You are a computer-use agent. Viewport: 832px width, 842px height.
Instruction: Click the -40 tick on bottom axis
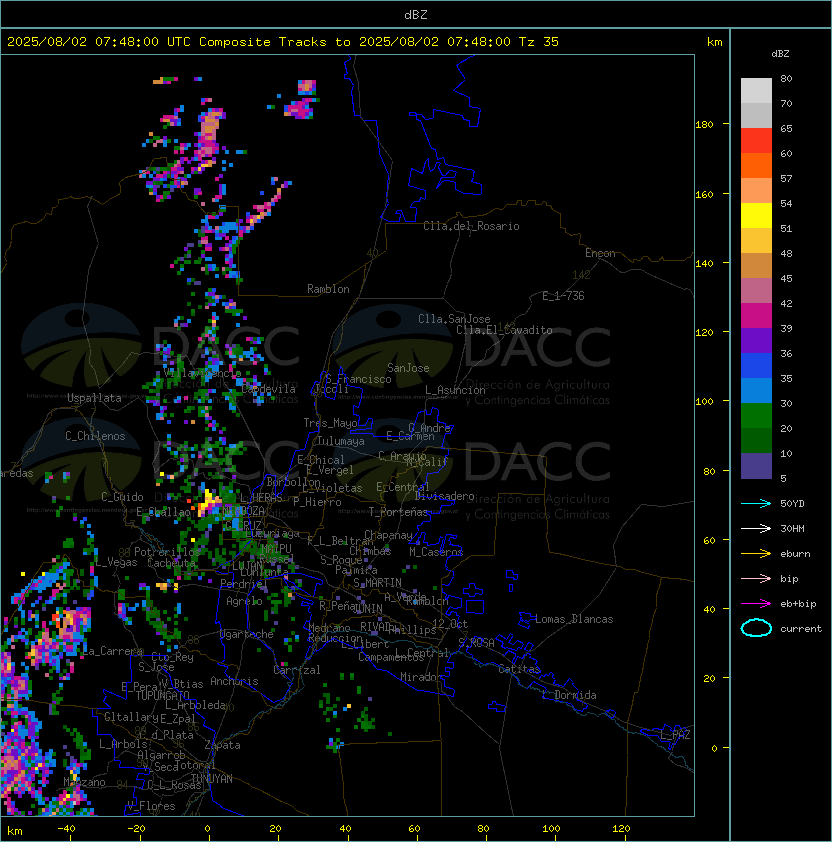(66, 829)
